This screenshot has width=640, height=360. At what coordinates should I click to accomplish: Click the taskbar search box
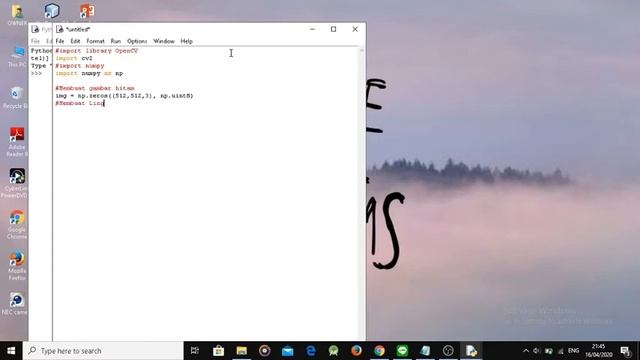tap(103, 351)
